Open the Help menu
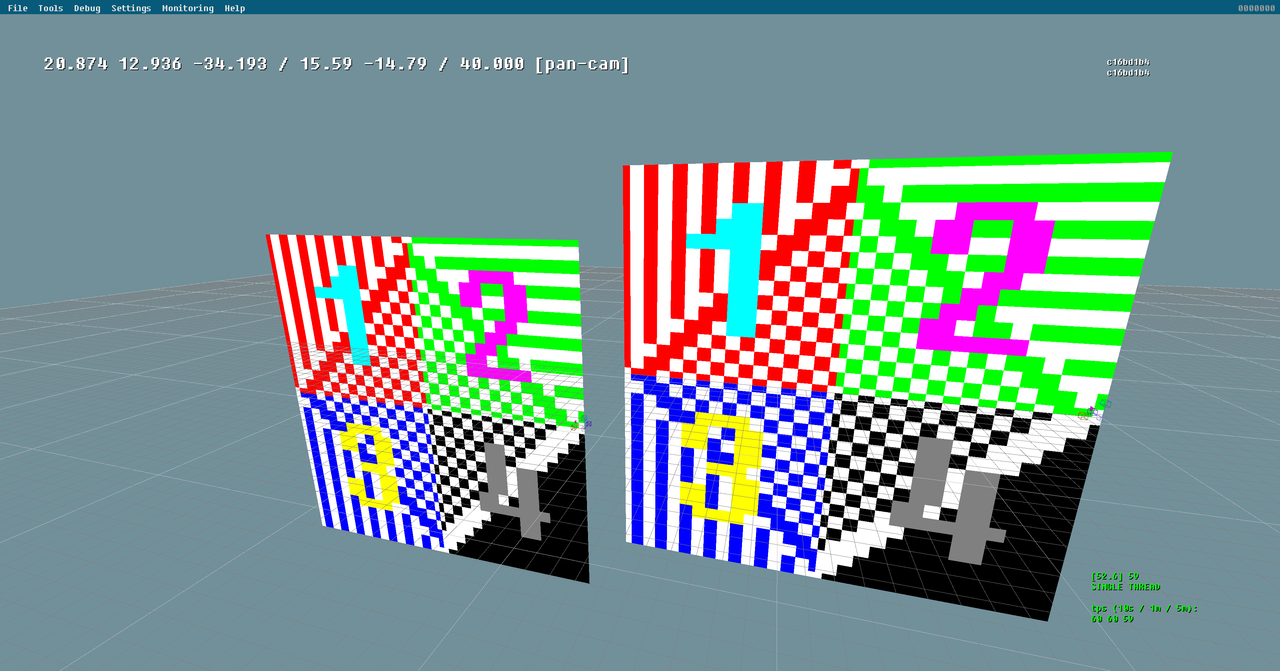 point(234,8)
